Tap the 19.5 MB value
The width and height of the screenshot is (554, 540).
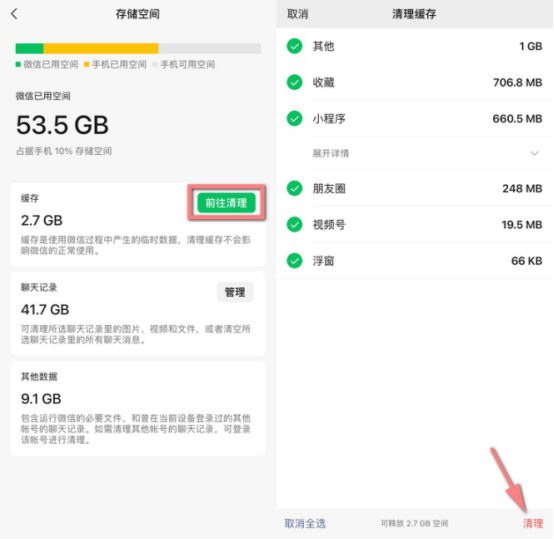coord(522,224)
